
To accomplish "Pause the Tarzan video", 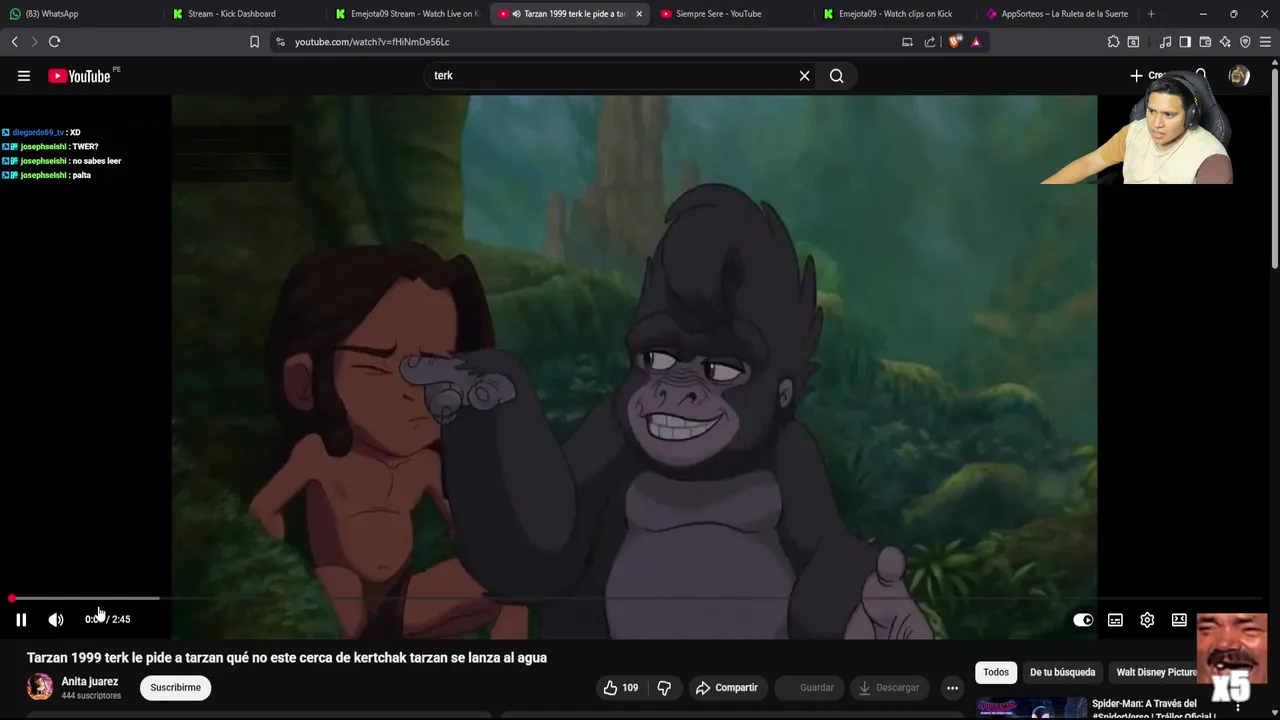I will [x=21, y=620].
